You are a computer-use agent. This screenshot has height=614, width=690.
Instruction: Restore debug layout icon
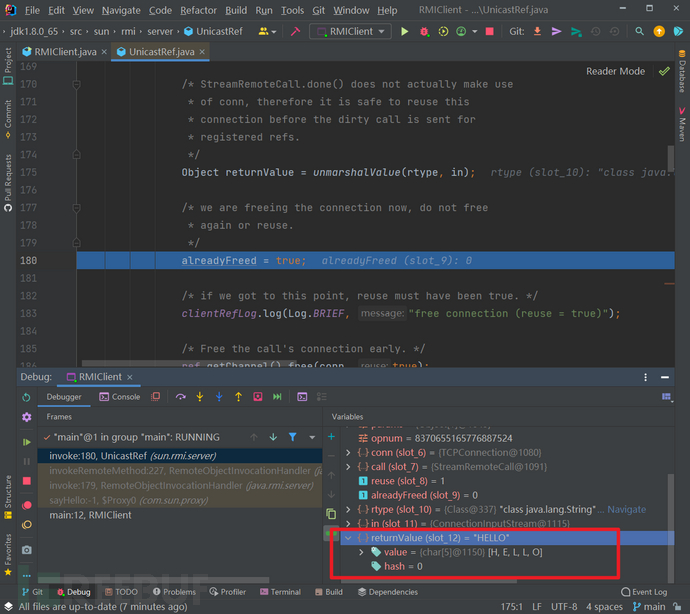667,397
